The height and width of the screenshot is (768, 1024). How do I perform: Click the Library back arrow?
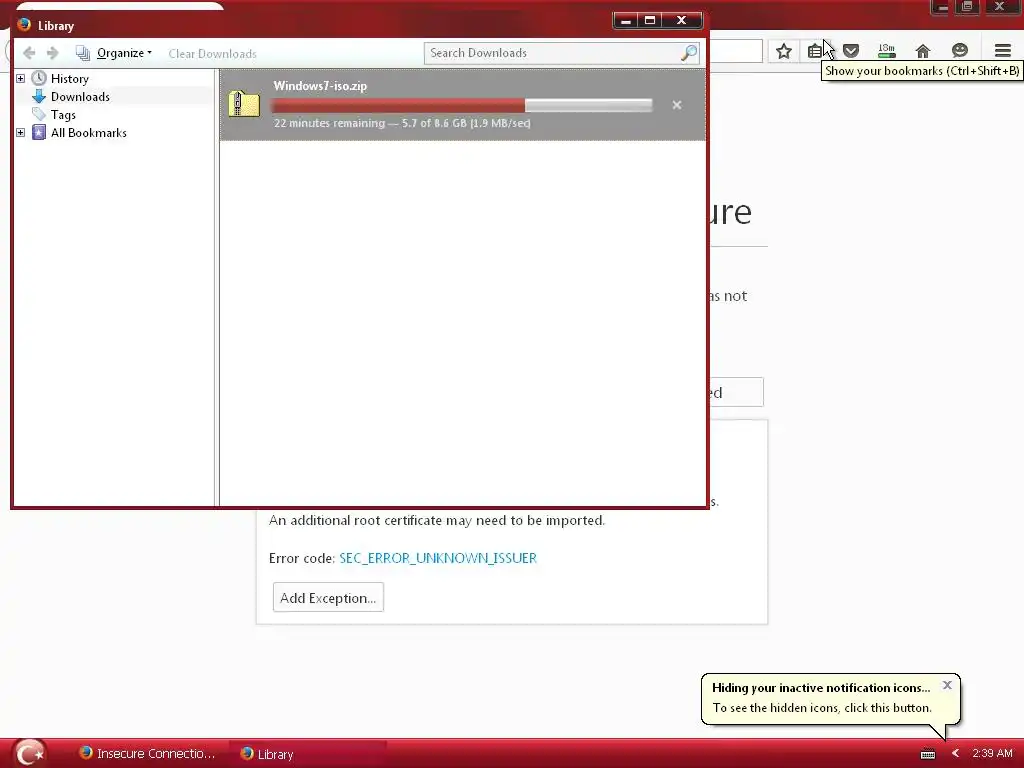coord(29,53)
